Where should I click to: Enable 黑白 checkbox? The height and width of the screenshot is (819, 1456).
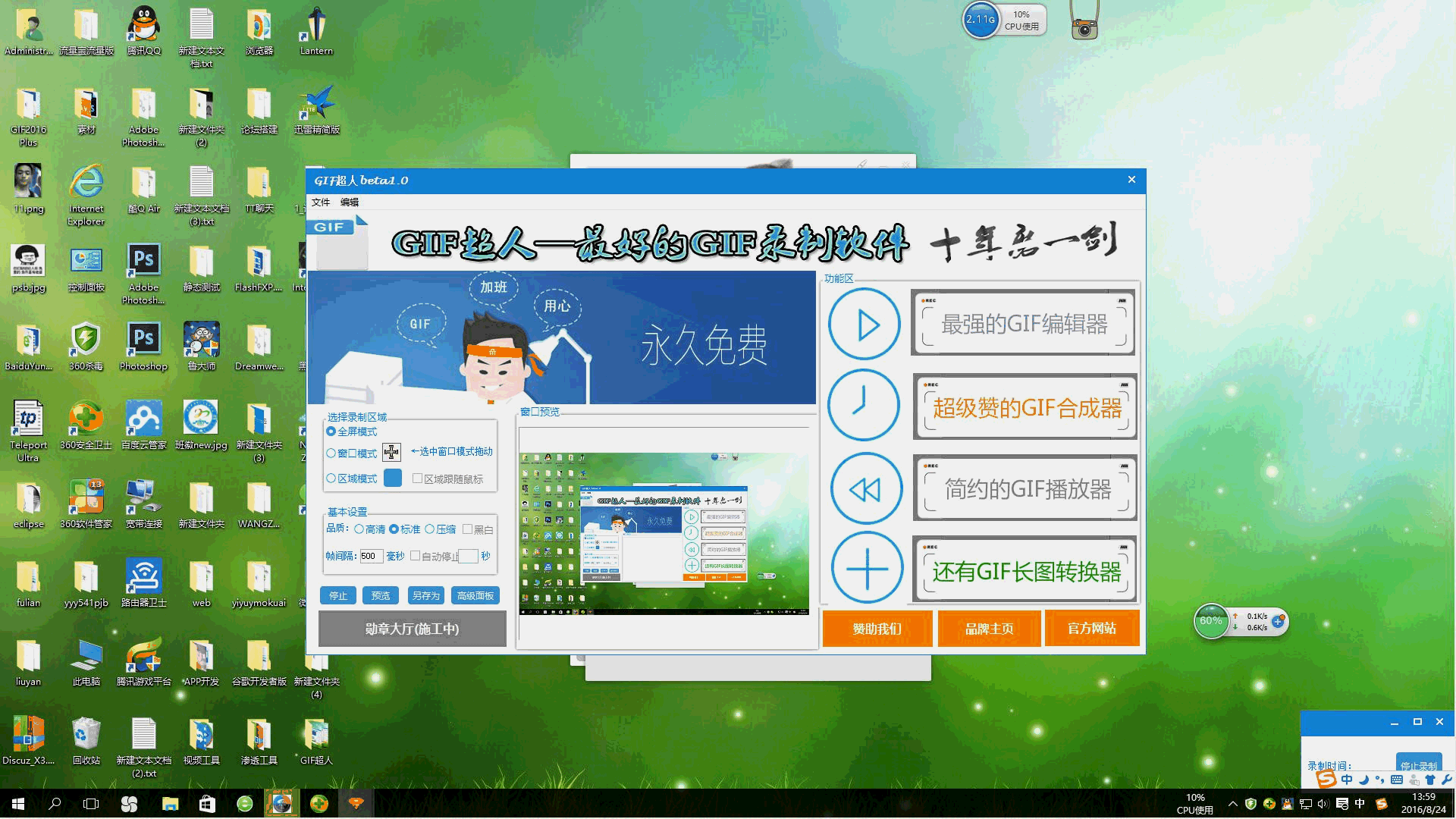[x=467, y=529]
